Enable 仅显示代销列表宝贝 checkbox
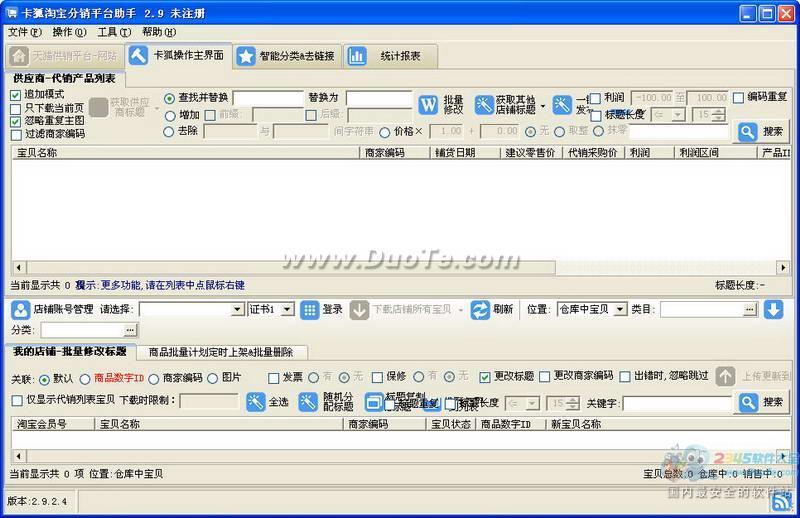Image resolution: width=800 pixels, height=518 pixels. click(17, 401)
